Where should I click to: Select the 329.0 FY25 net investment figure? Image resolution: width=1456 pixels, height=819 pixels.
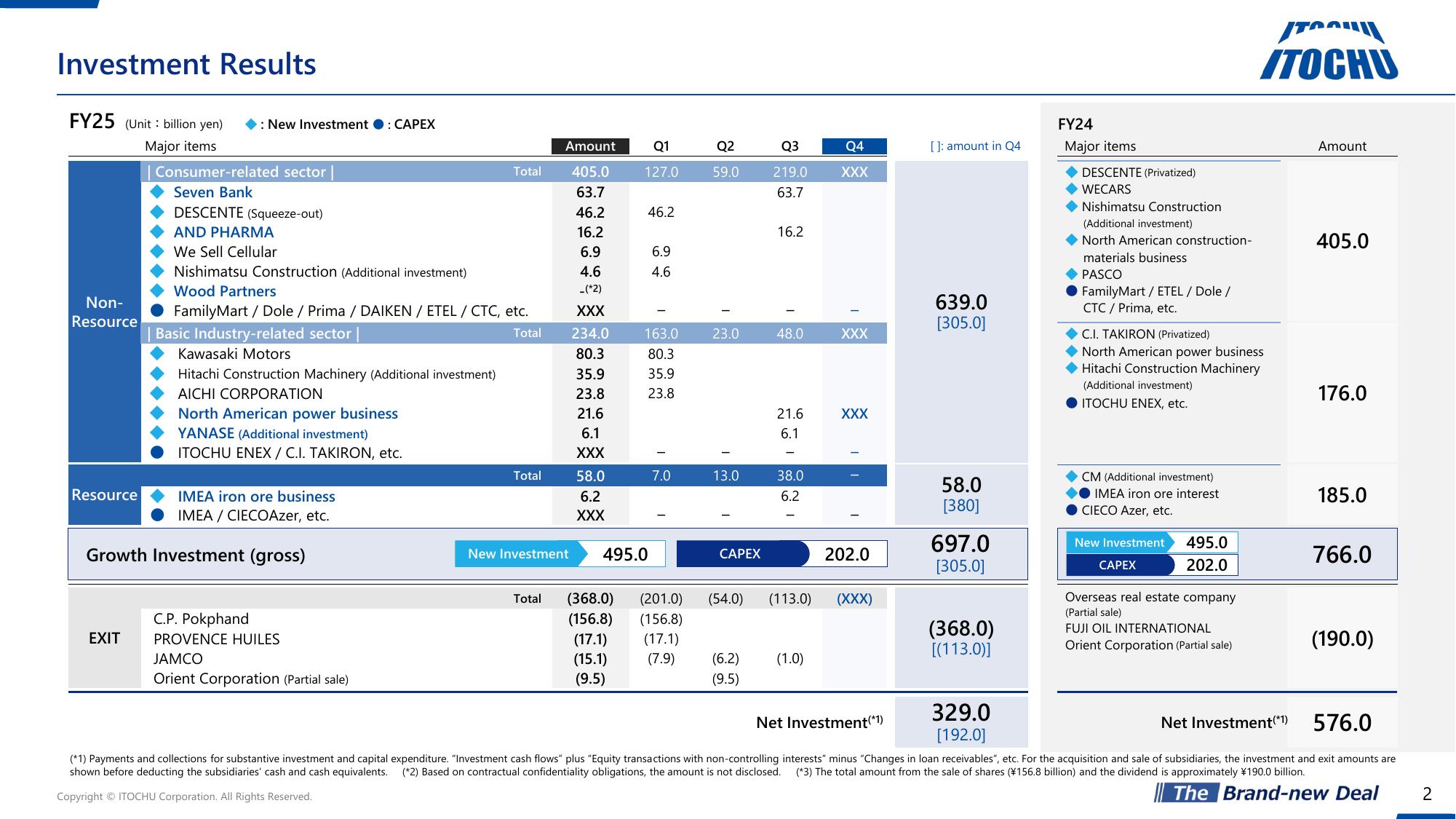point(961,712)
